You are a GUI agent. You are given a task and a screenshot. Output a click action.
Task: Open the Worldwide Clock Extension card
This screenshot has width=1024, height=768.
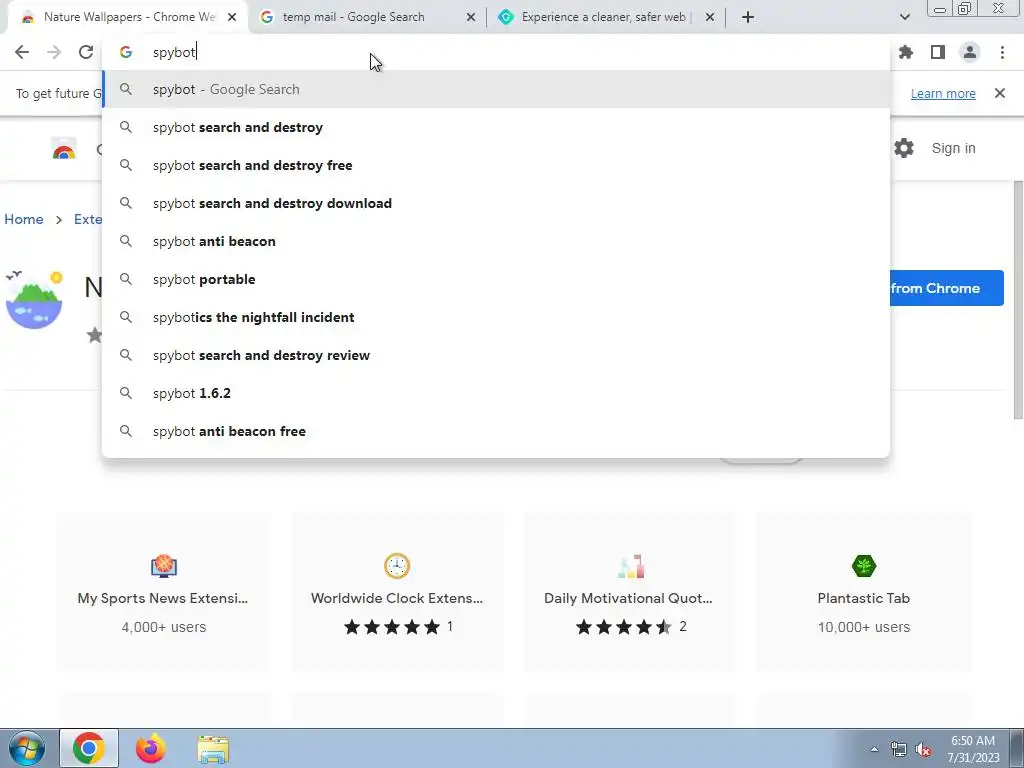point(397,592)
